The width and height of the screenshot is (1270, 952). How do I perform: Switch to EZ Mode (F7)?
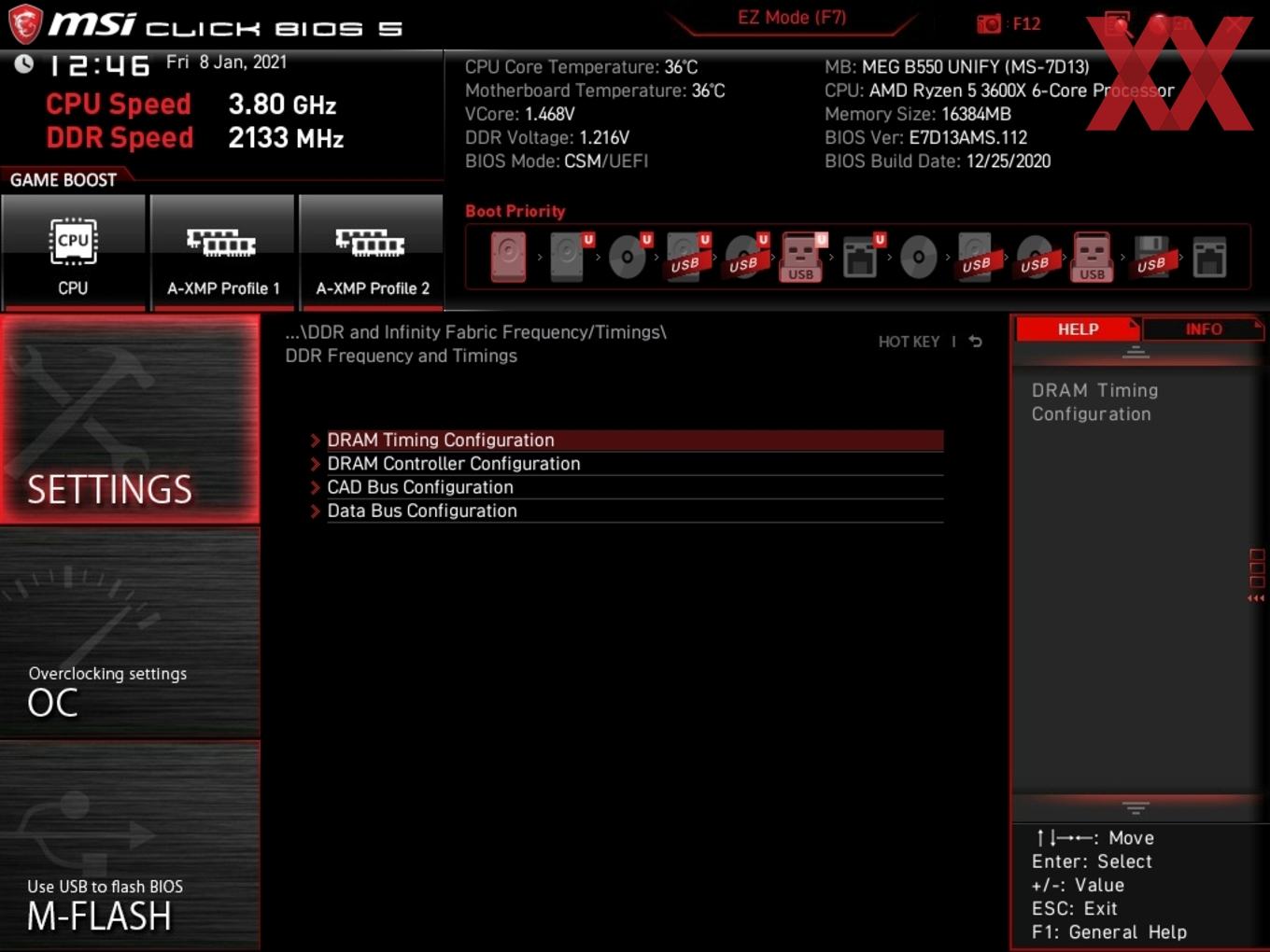[x=792, y=18]
